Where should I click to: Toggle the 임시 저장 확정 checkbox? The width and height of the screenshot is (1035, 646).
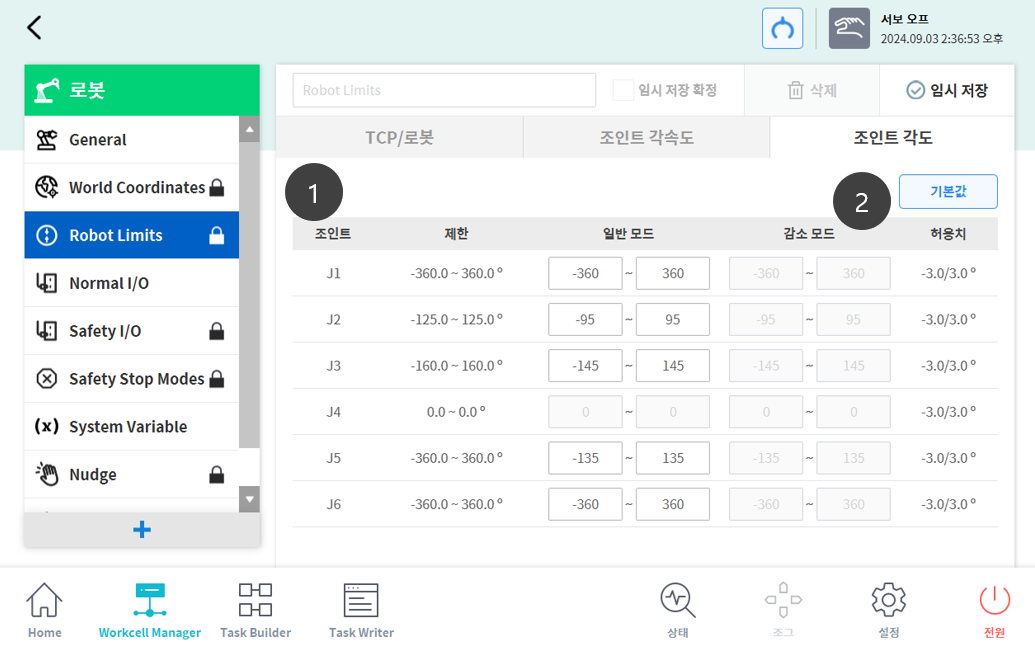click(623, 90)
